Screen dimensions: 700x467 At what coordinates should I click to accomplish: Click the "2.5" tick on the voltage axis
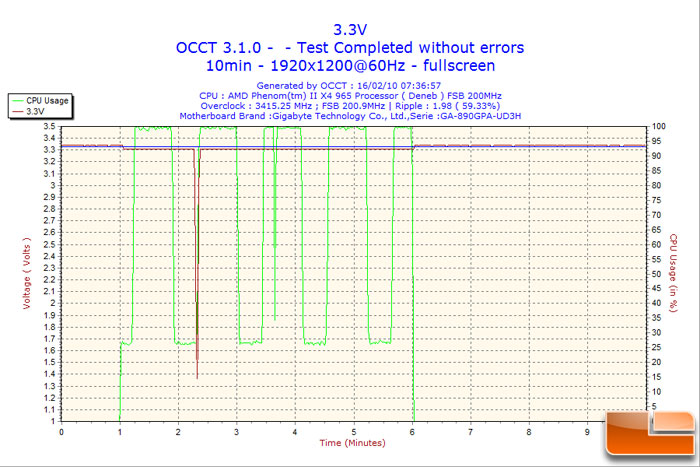click(50, 244)
